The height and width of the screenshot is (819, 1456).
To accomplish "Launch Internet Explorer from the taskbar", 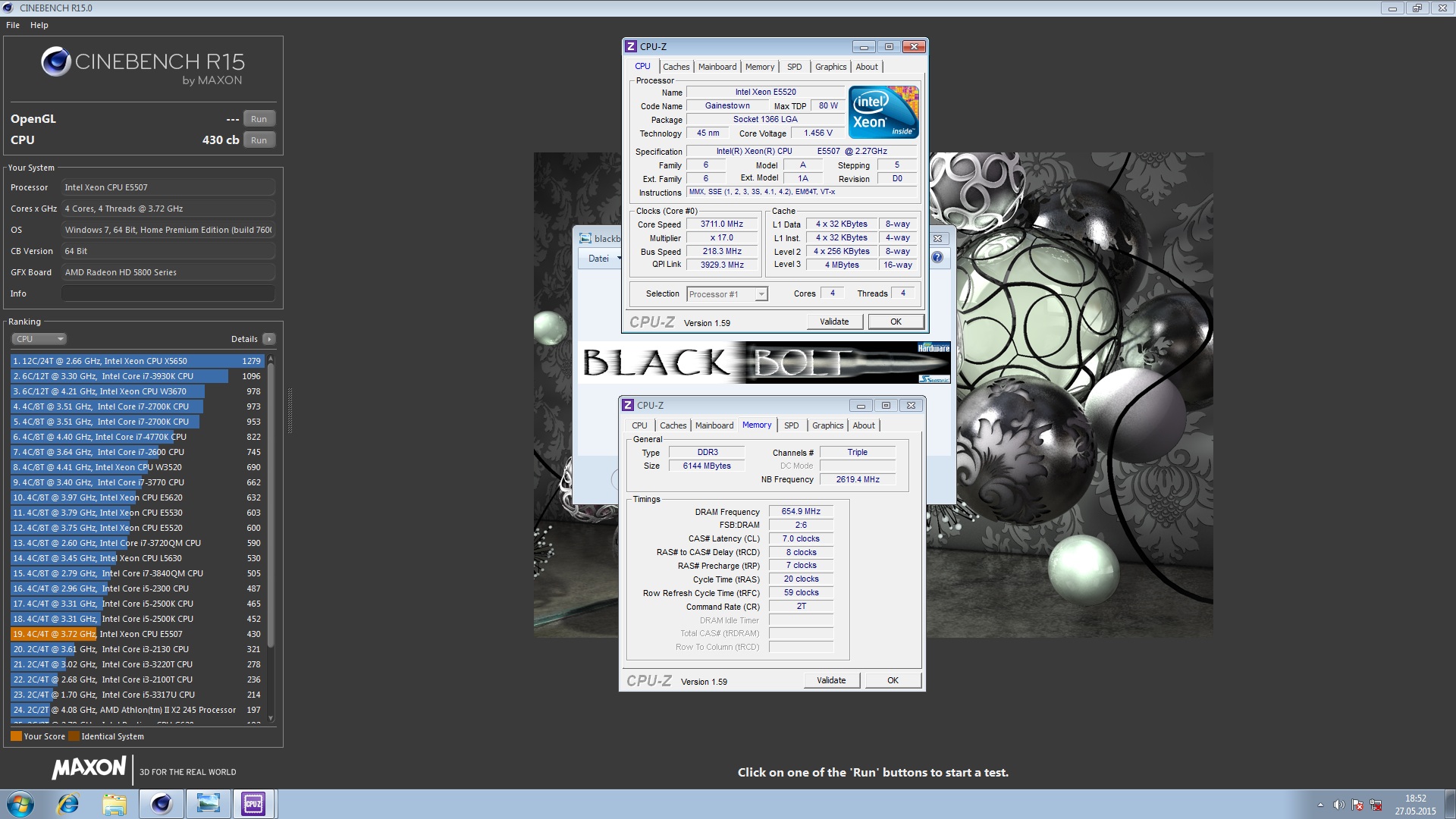I will coord(68,804).
